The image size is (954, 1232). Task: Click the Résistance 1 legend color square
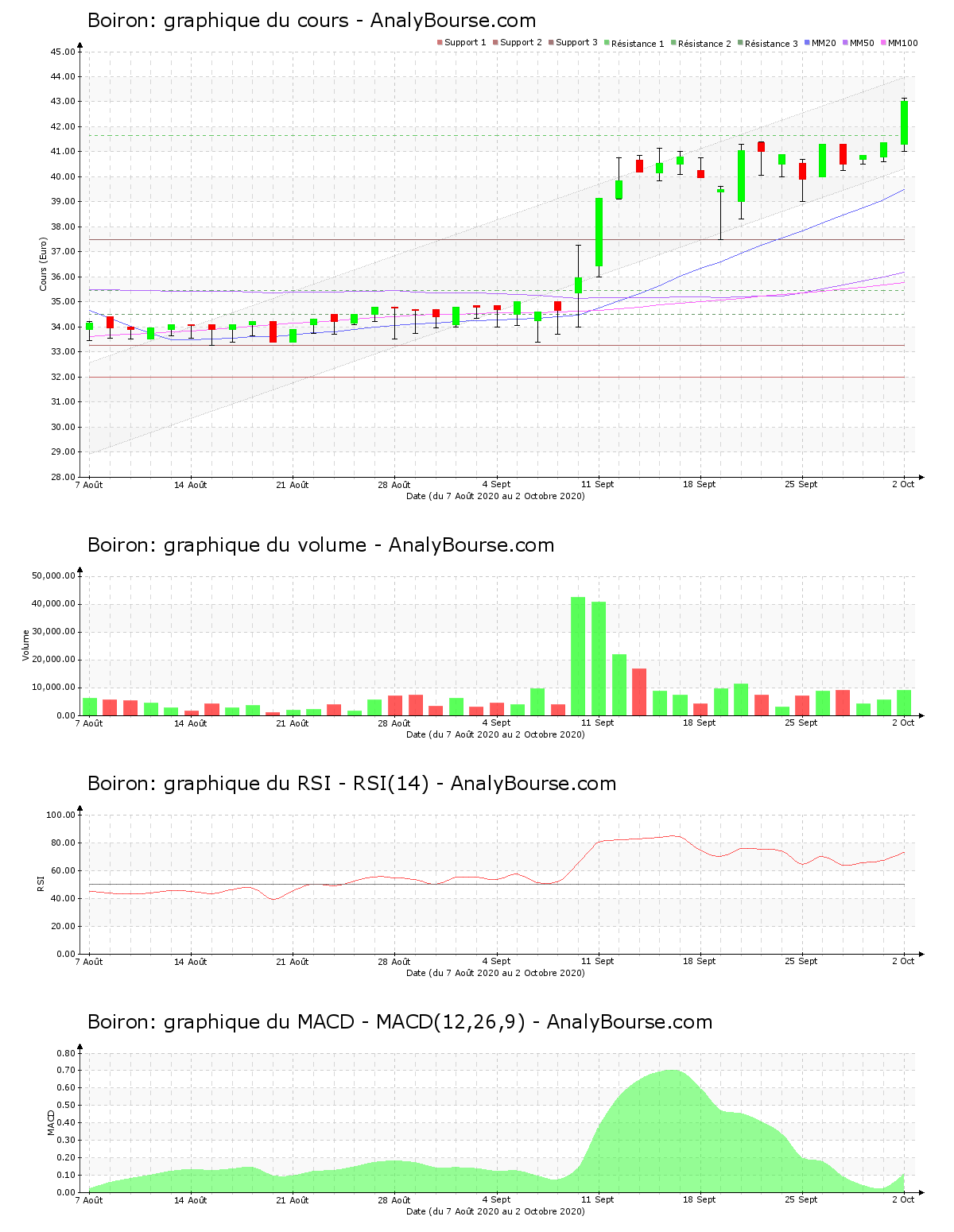(607, 43)
